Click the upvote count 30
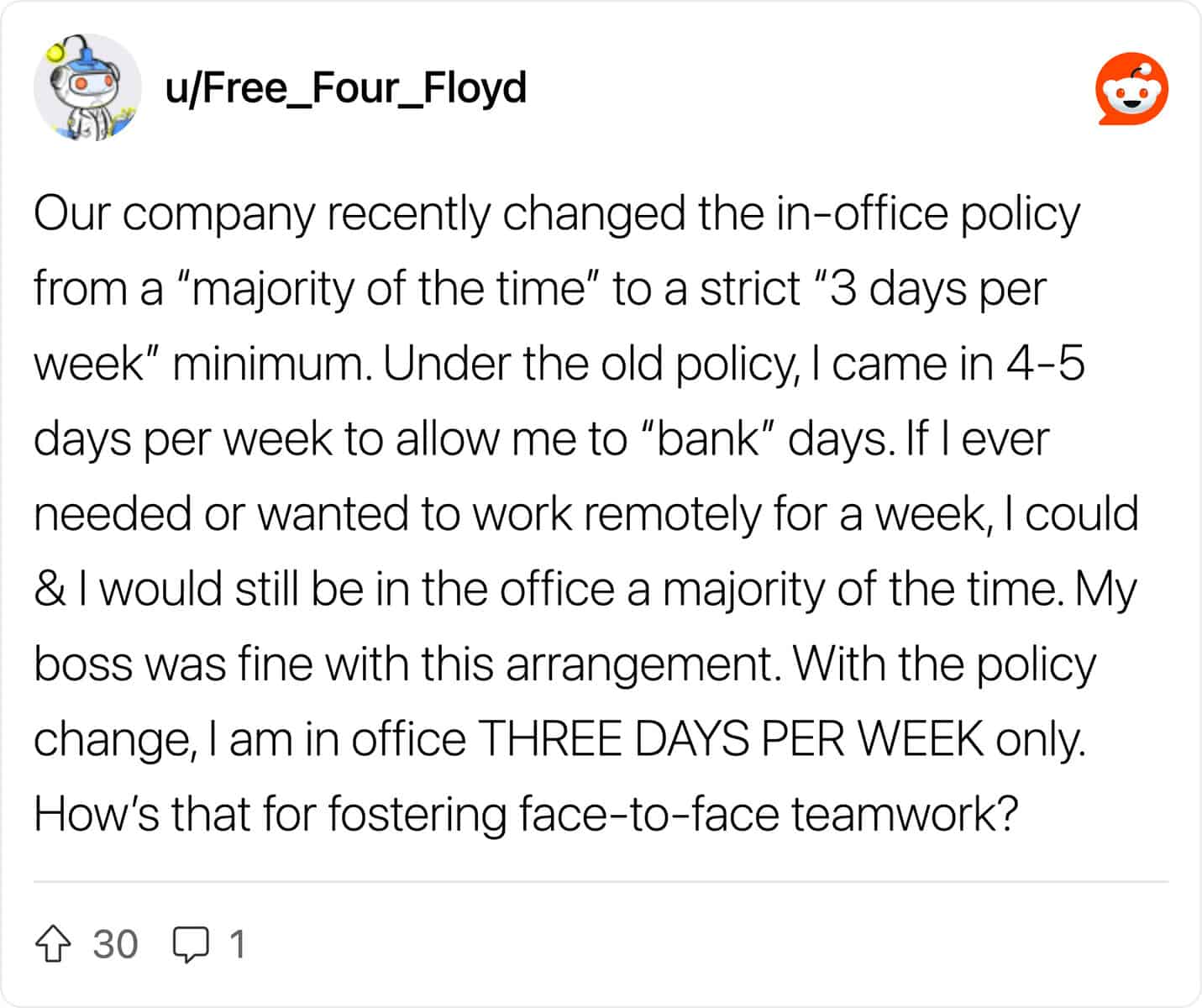 [x=115, y=944]
